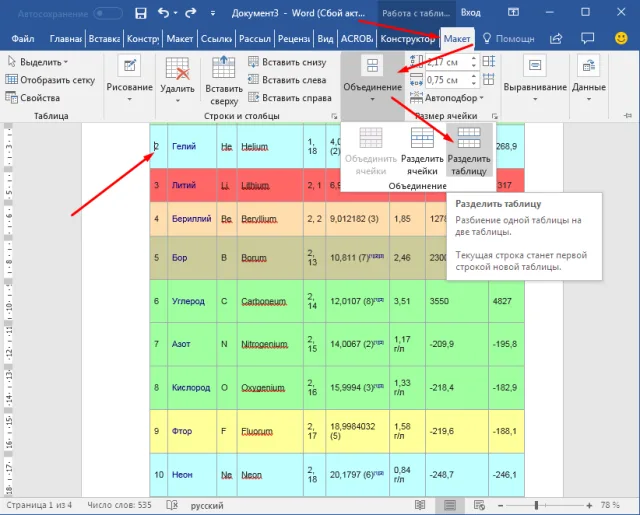The image size is (640, 515).
Task: Switch to the Вставка tab
Action: tap(104, 39)
